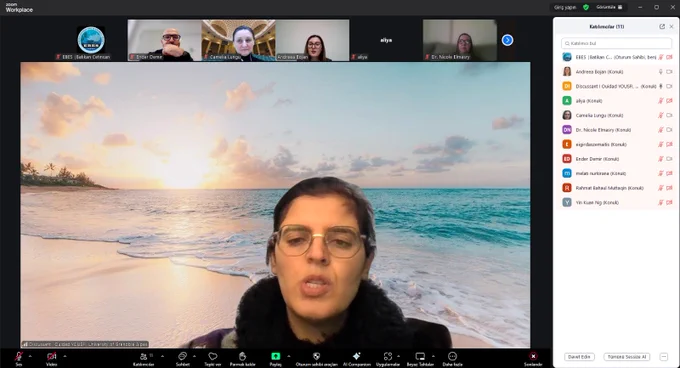
Task: Select the EBES logo participant thumbnail
Action: pyautogui.click(x=91, y=40)
